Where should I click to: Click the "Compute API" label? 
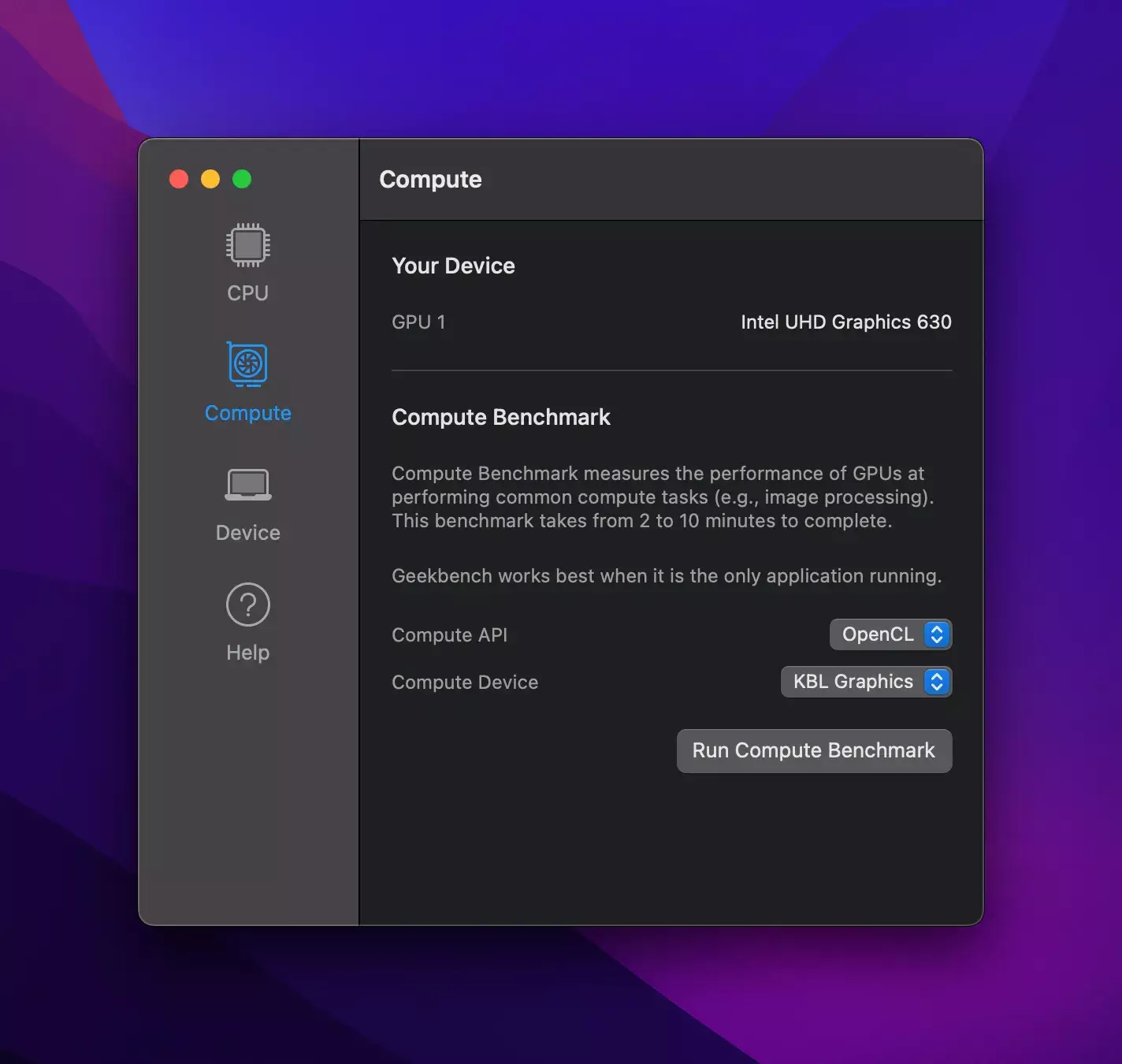point(449,635)
